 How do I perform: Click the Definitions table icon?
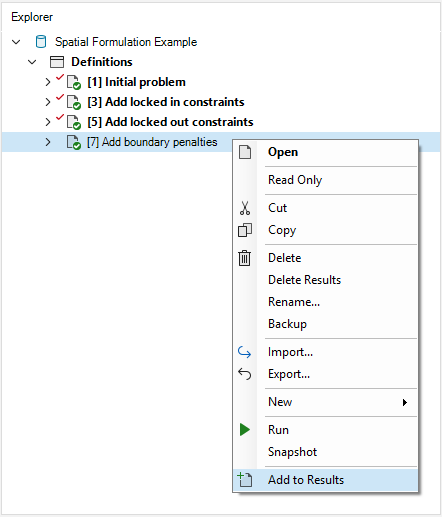[x=57, y=62]
